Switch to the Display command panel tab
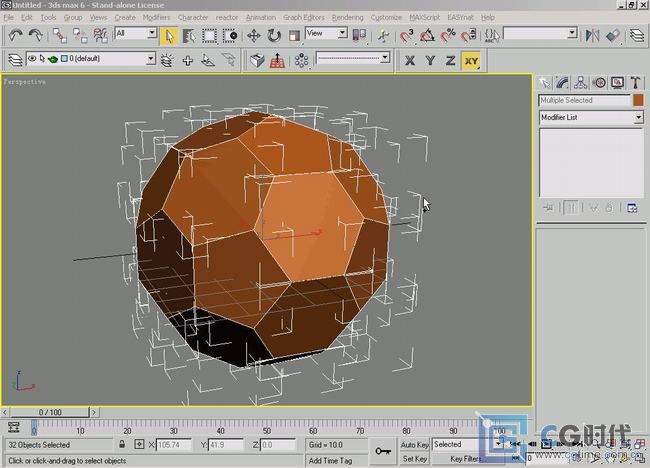The width and height of the screenshot is (650, 468). click(x=617, y=83)
